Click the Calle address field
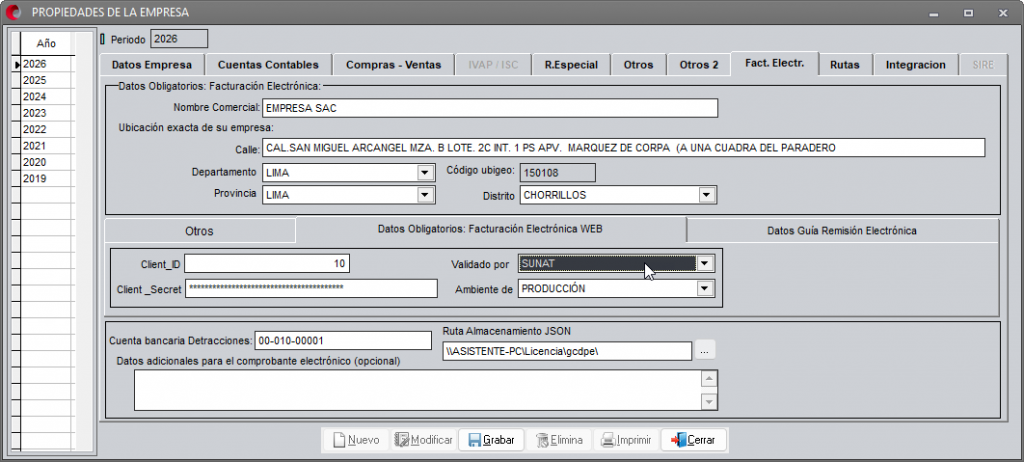The height and width of the screenshot is (462, 1024). 623,148
